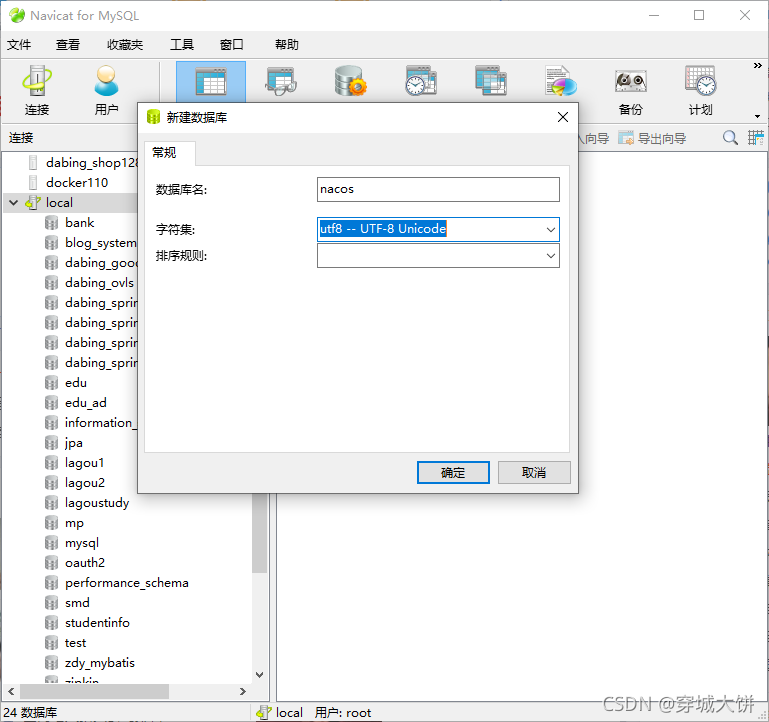Open the Connection (连接) toolbar icon
This screenshot has width=769, height=722.
(37, 91)
